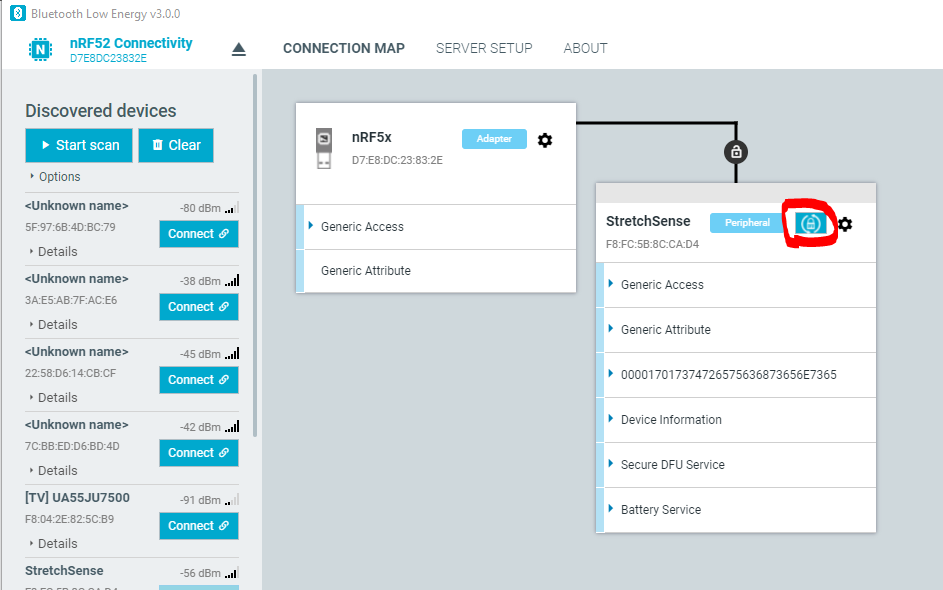Click the StretchSense security pairing icon
Viewport: 943px width, 590px height.
coord(810,223)
